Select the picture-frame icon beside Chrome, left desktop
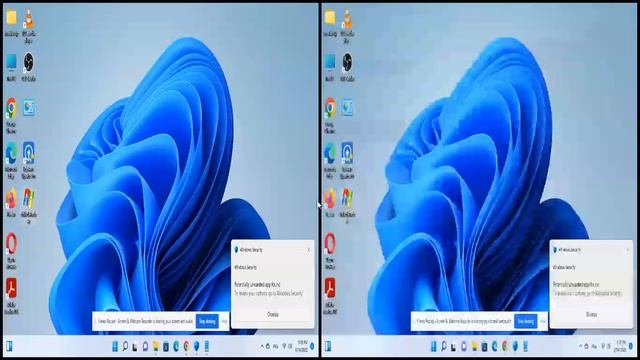This screenshot has height=360, width=640. 29,108
